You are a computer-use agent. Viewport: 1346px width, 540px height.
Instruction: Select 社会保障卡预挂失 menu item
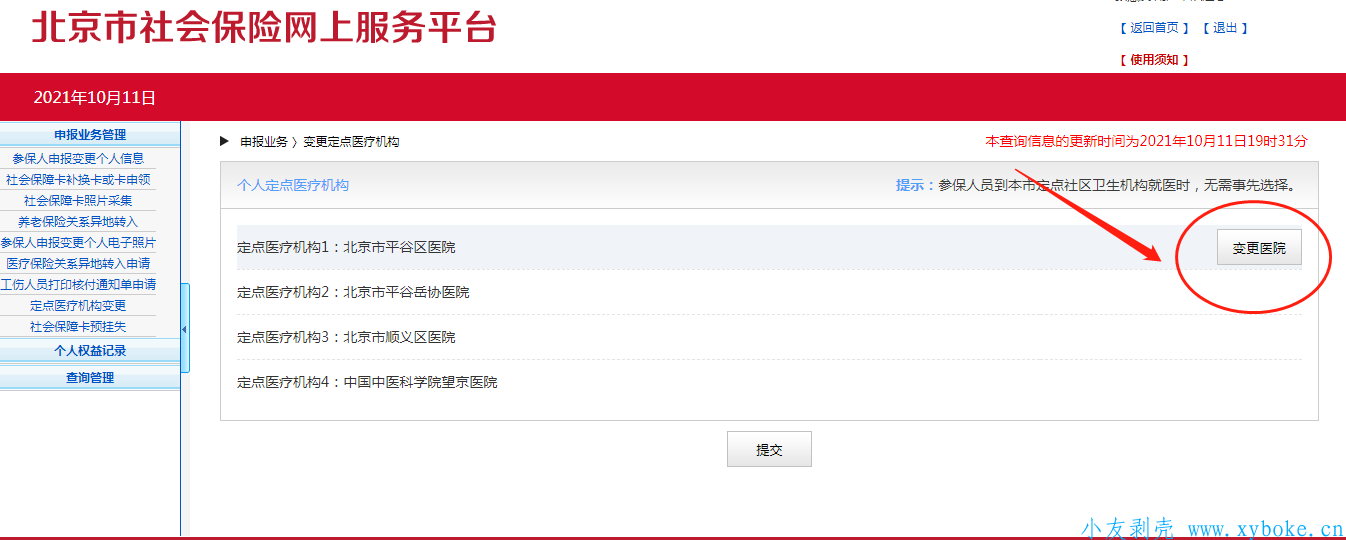78,327
